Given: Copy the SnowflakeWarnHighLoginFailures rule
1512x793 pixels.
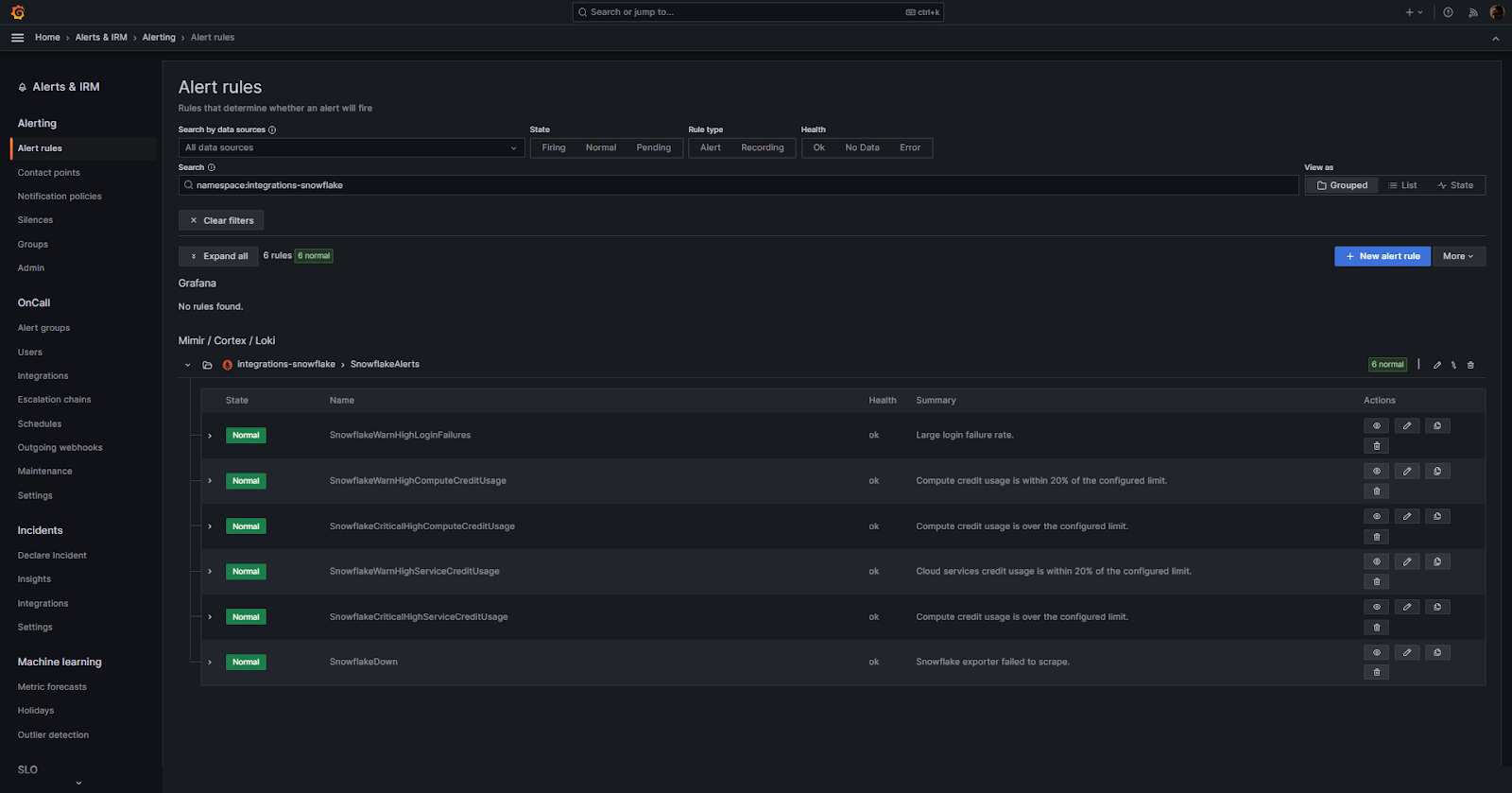Looking at the screenshot, I should [1437, 425].
